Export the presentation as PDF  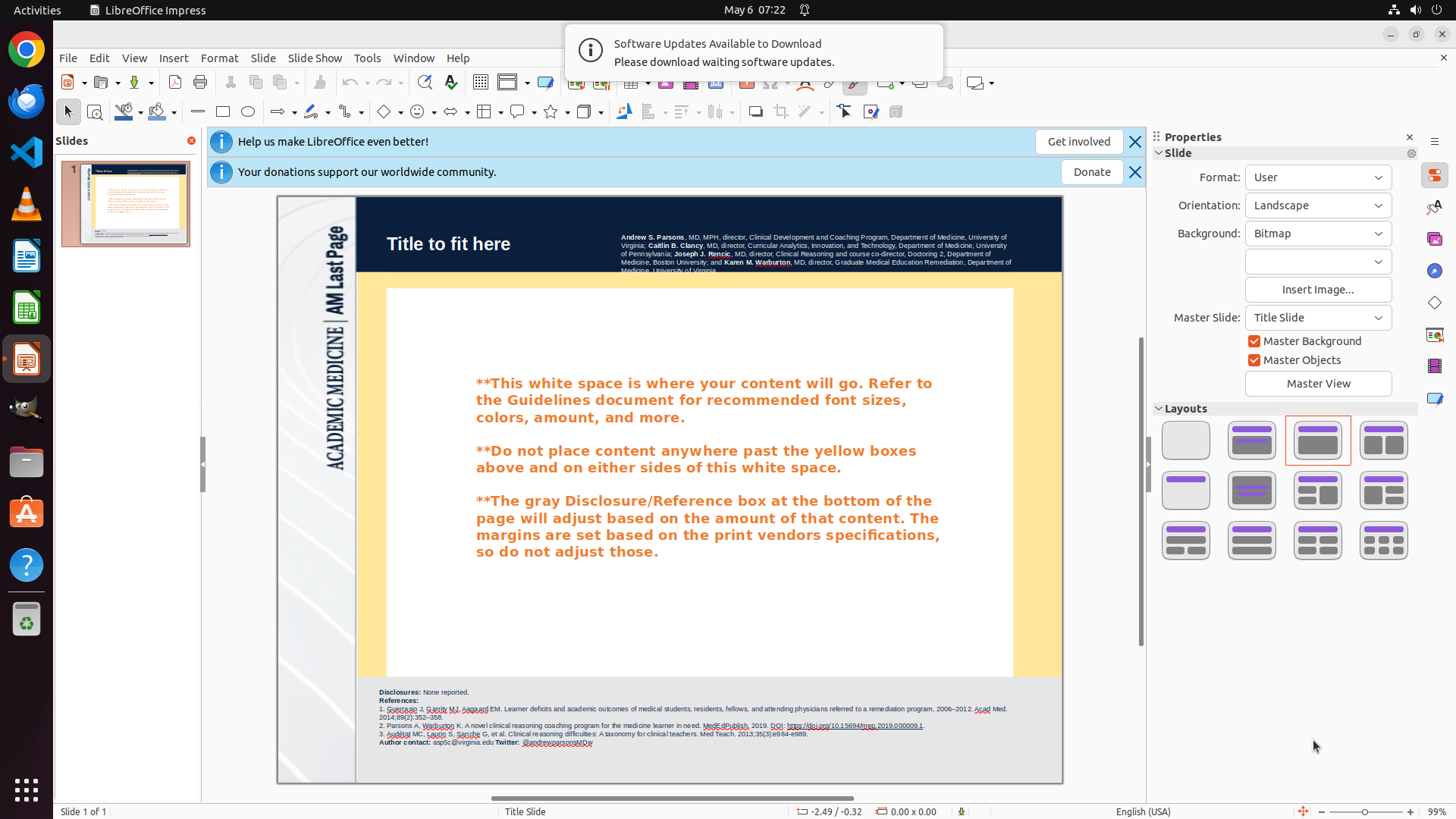pyautogui.click(x=174, y=82)
